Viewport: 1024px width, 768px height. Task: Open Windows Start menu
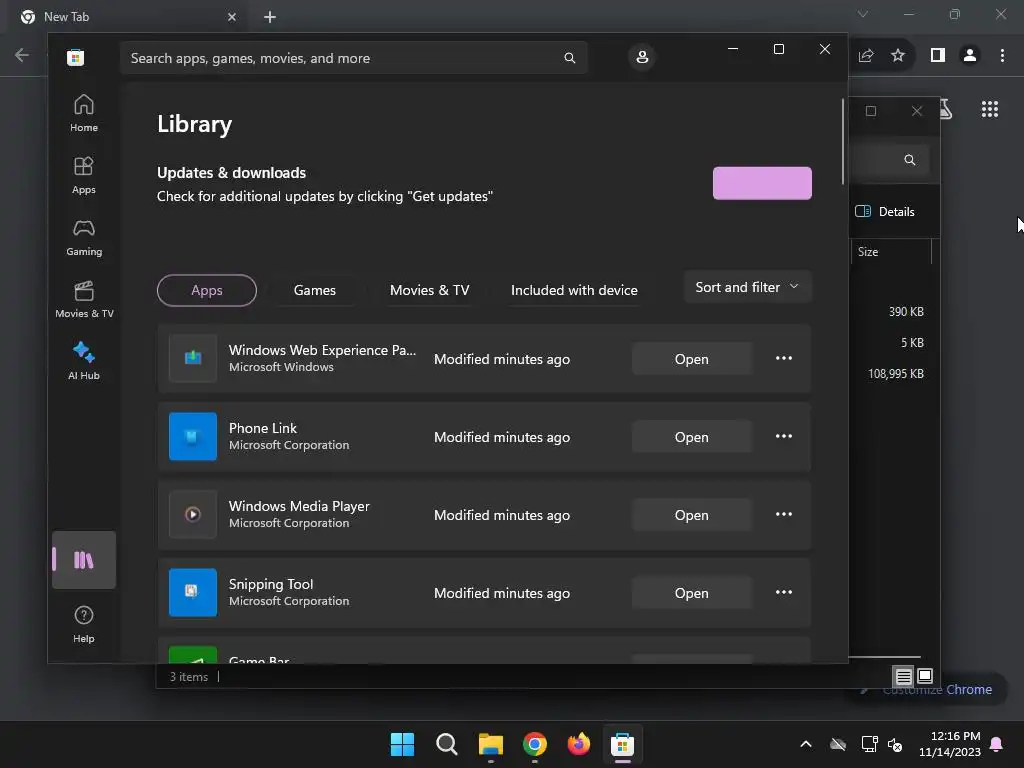(402, 744)
